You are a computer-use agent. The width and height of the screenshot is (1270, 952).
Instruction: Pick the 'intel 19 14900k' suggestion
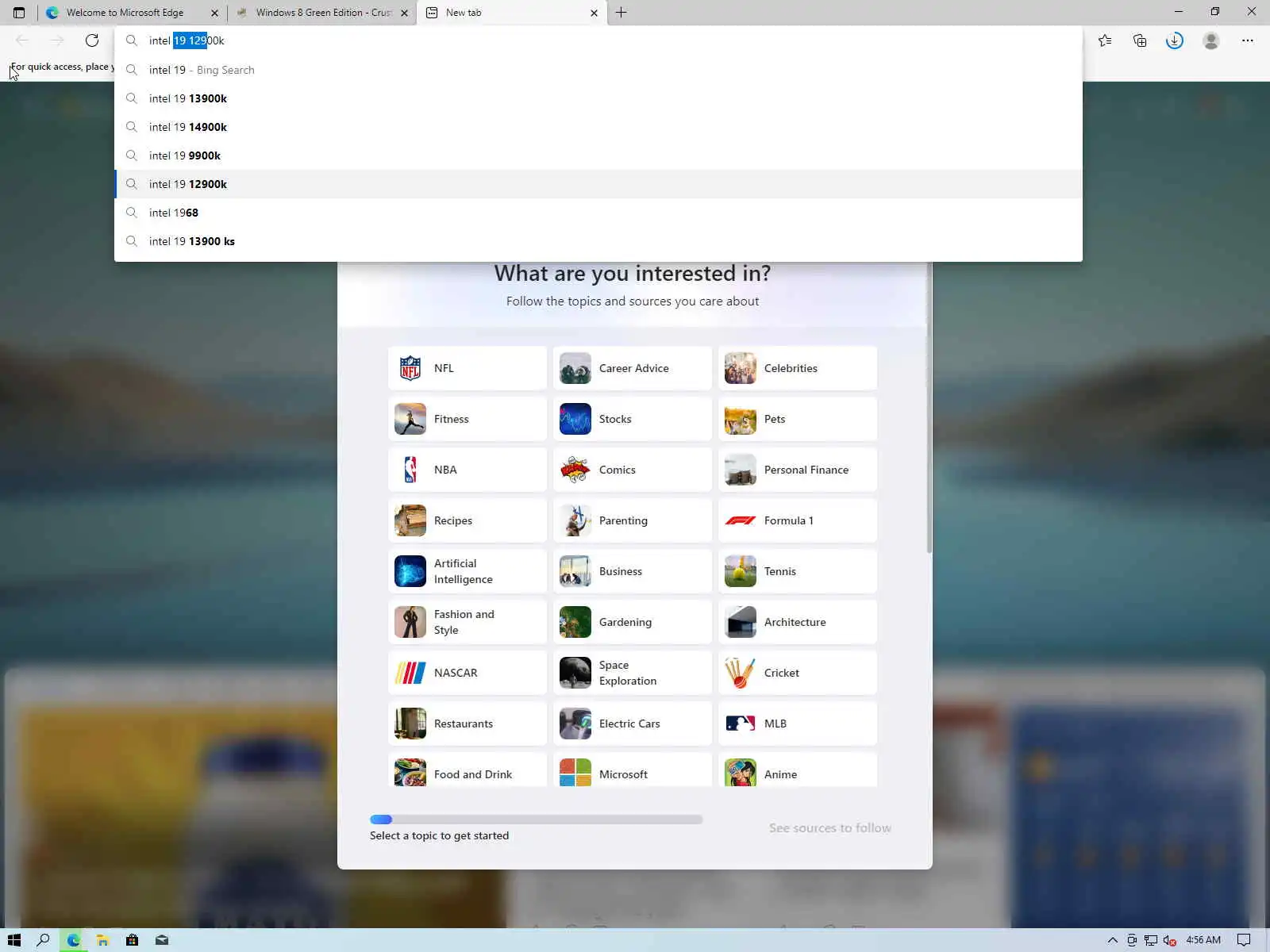(x=598, y=127)
